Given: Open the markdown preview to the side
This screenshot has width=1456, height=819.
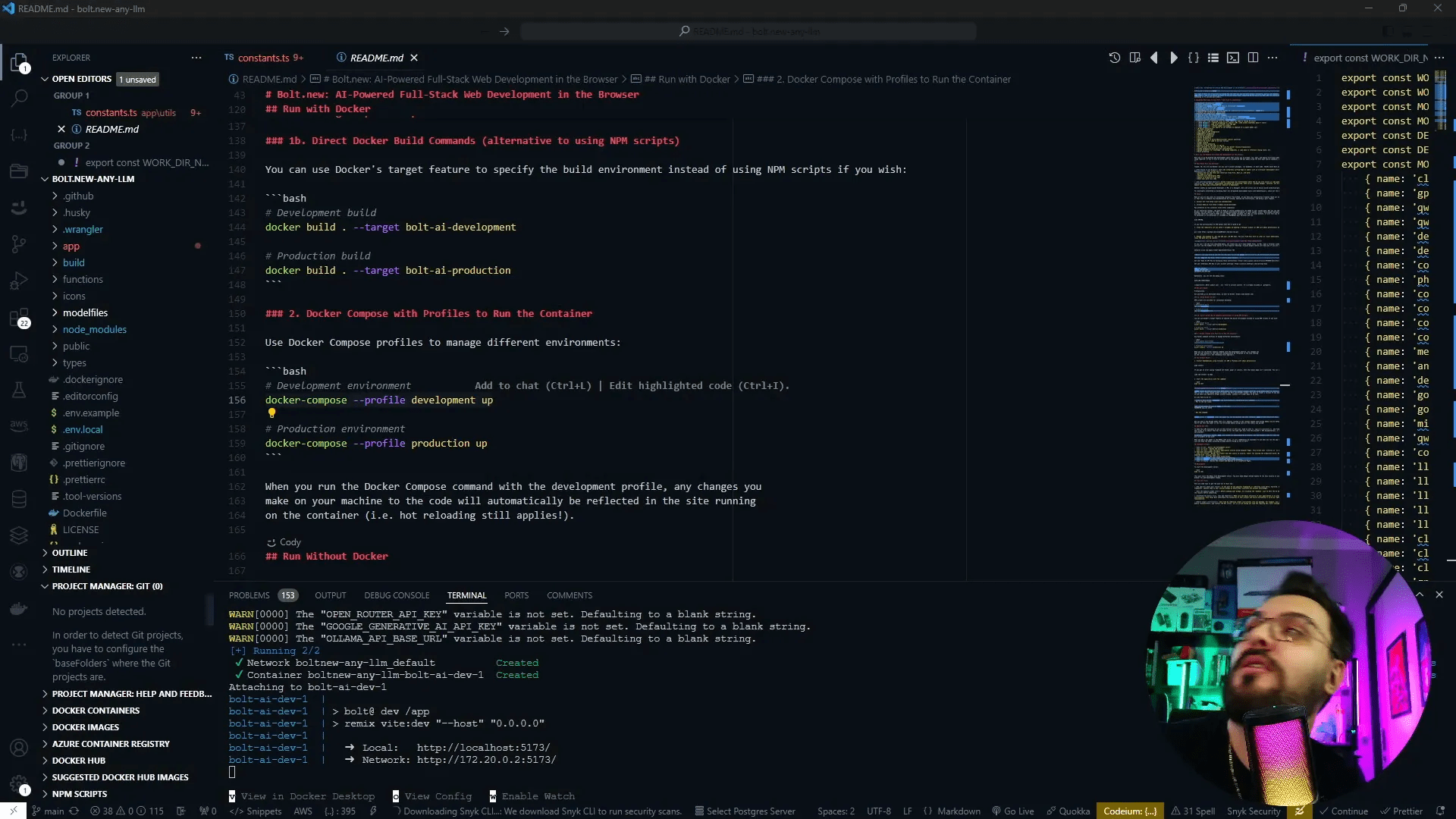Looking at the screenshot, I should click(x=1134, y=58).
